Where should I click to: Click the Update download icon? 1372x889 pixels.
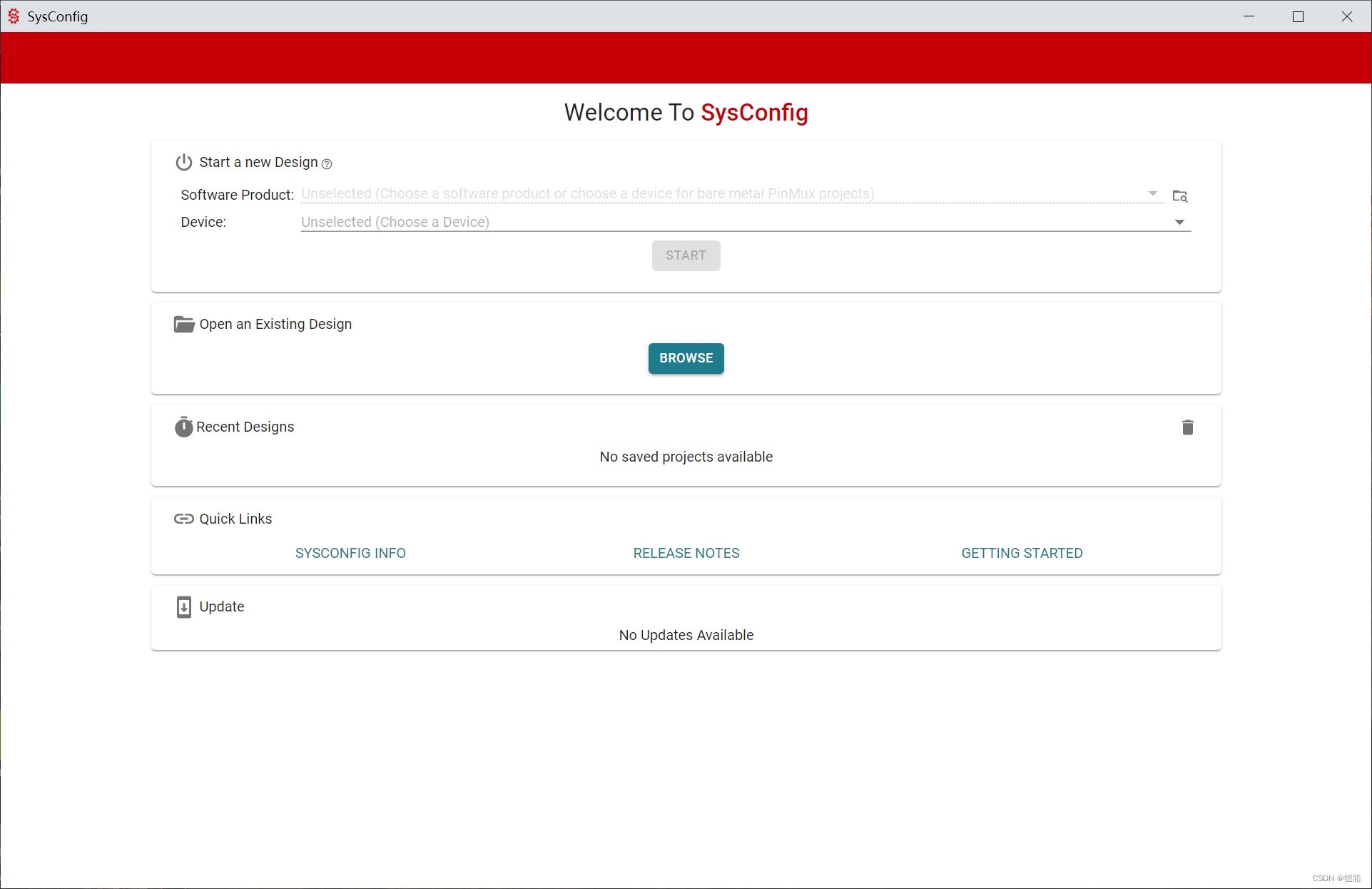pos(183,606)
